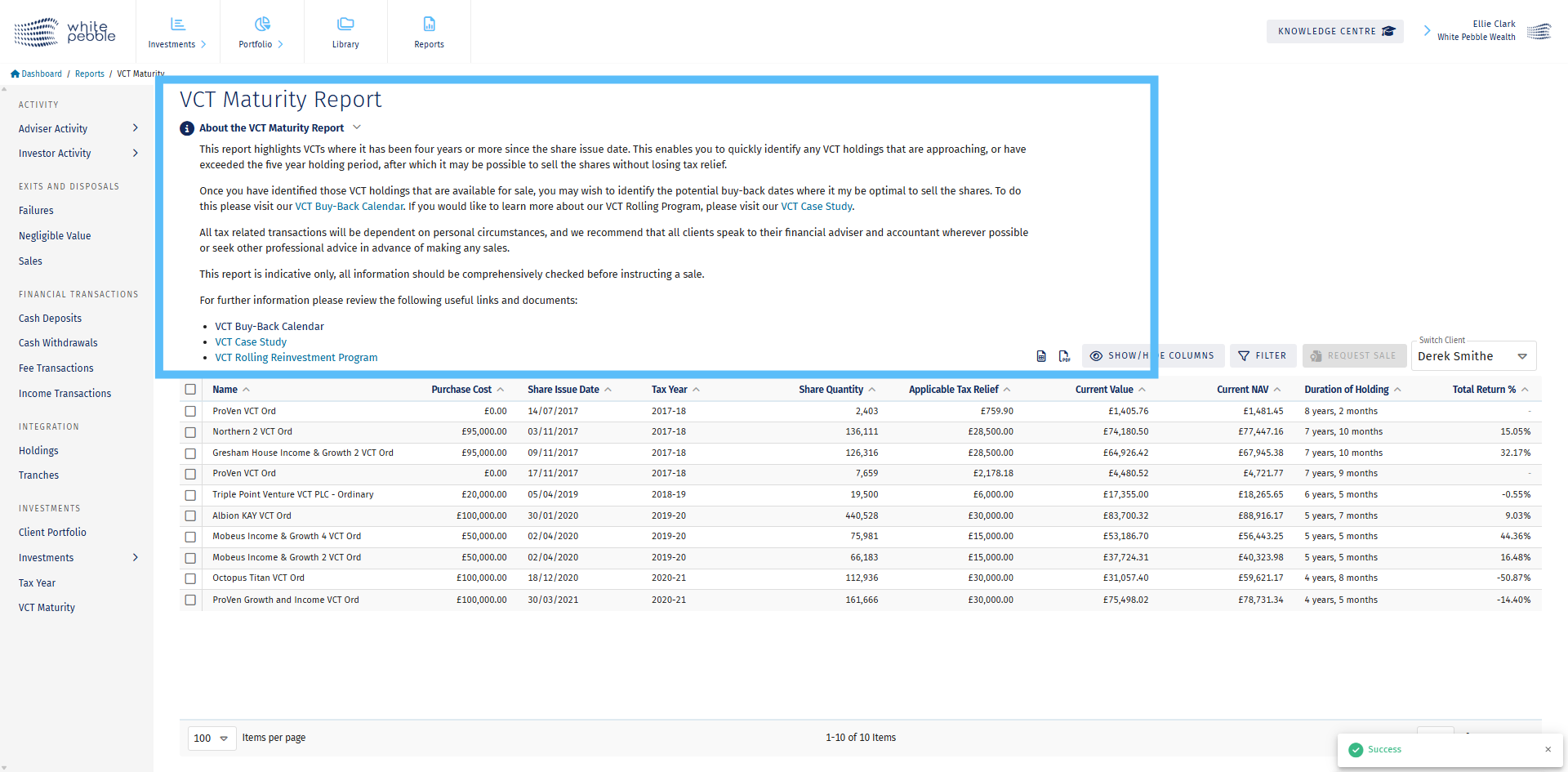Sort the table by Share Issue Date
The width and height of the screenshot is (1568, 772).
point(563,390)
